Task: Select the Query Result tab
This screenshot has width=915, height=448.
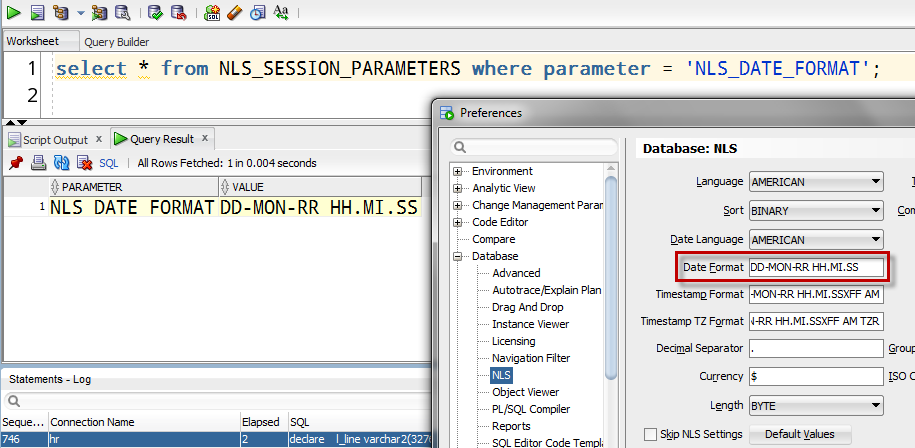Action: pyautogui.click(x=162, y=139)
